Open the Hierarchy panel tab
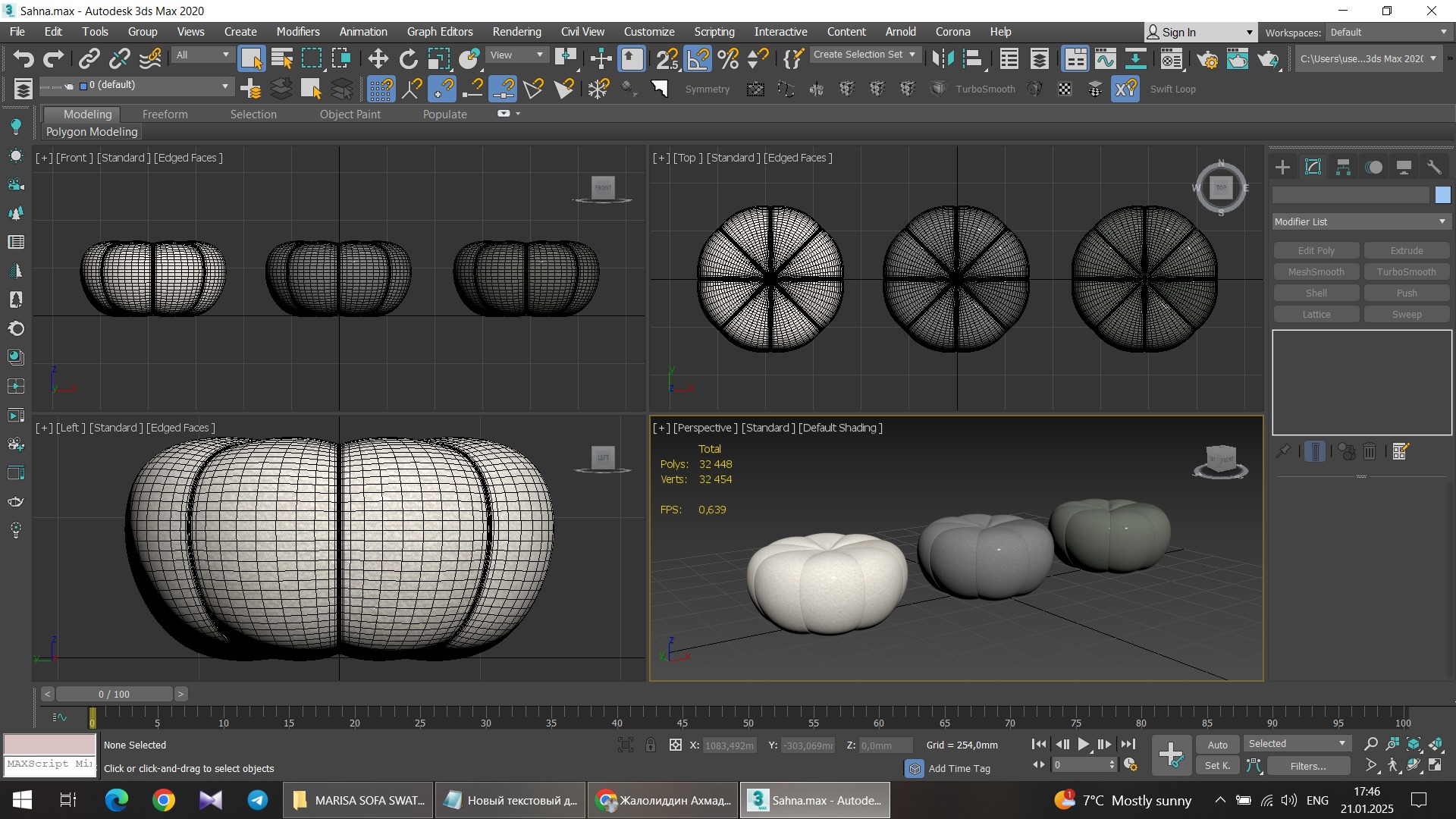The height and width of the screenshot is (819, 1456). [1343, 167]
